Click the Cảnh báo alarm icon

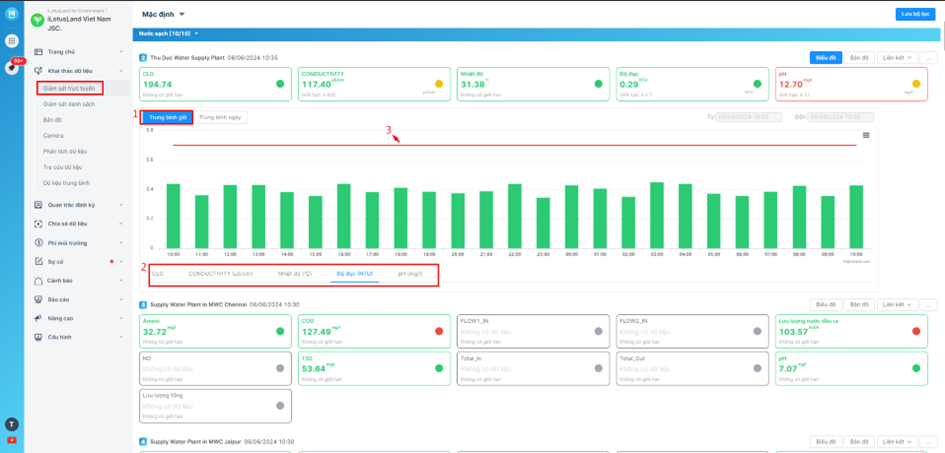pyautogui.click(x=39, y=281)
